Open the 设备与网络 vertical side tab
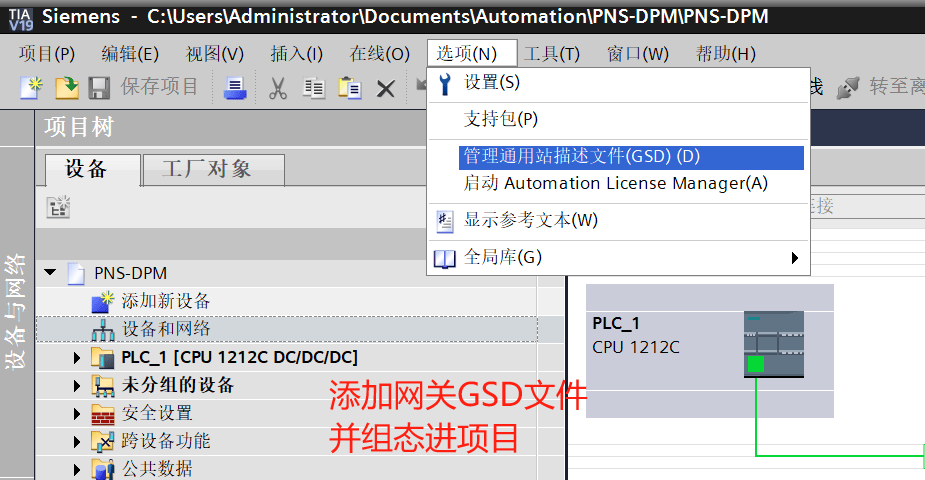Image resolution: width=925 pixels, height=480 pixels. (x=16, y=311)
